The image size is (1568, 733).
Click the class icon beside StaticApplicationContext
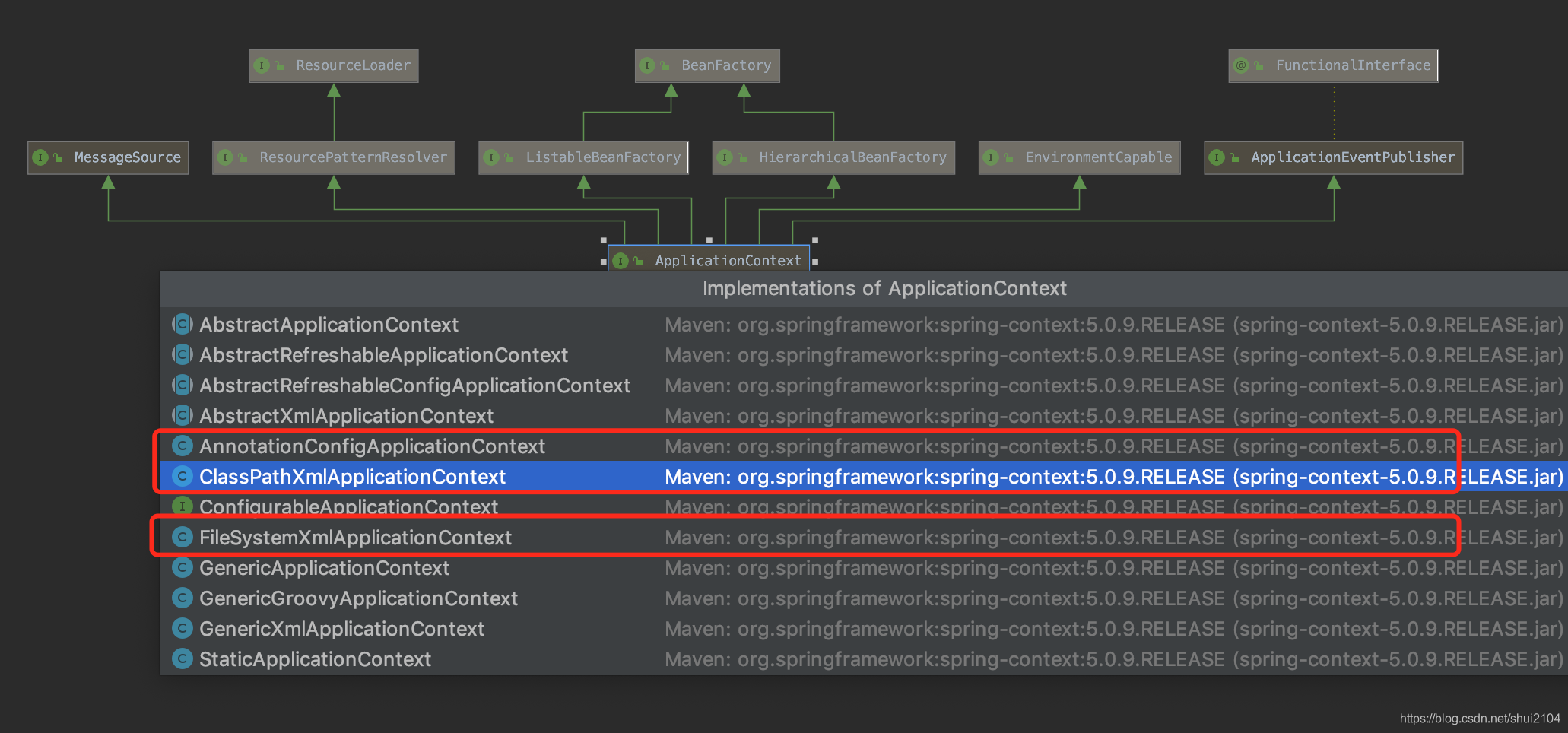tap(183, 659)
